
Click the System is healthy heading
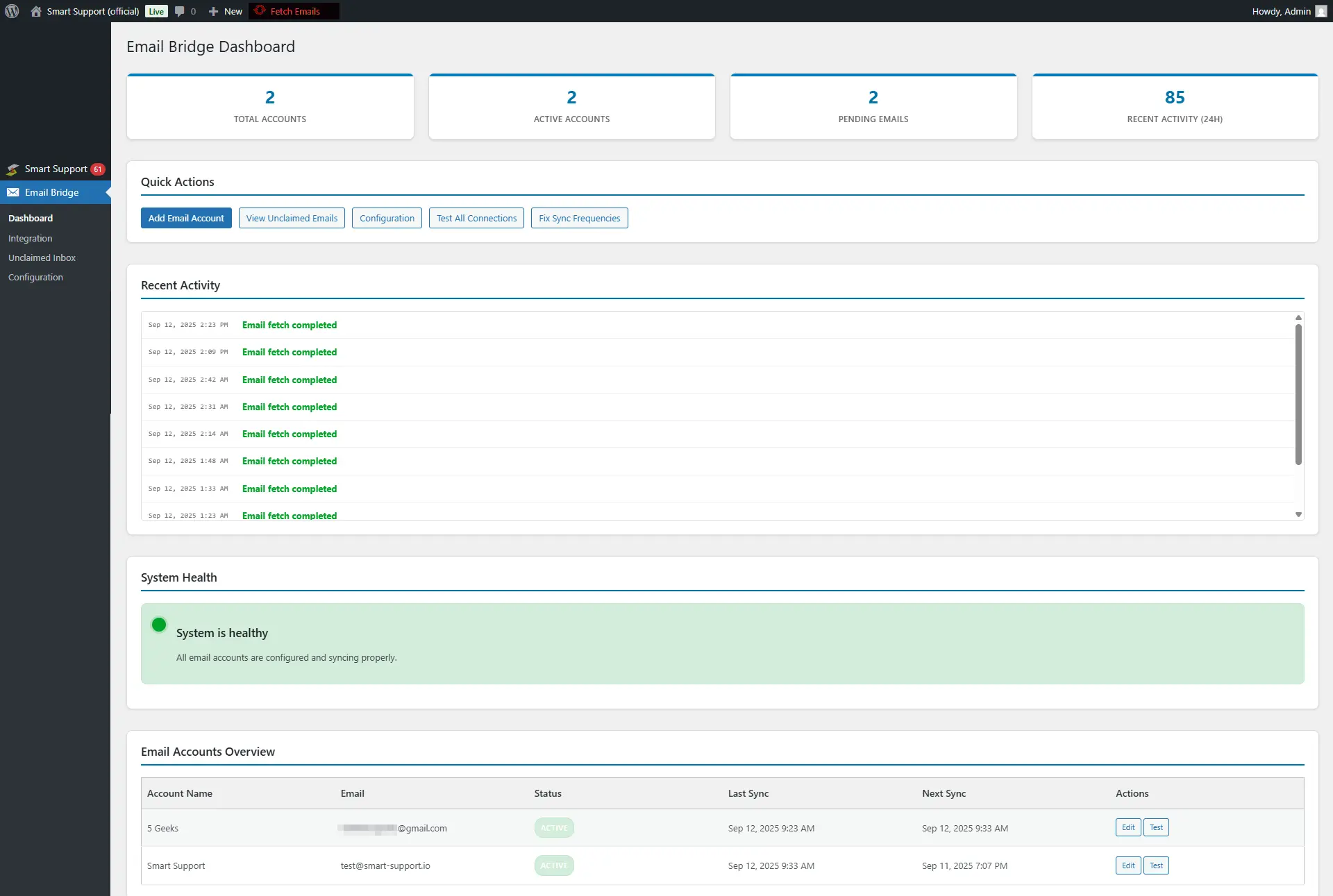click(222, 633)
